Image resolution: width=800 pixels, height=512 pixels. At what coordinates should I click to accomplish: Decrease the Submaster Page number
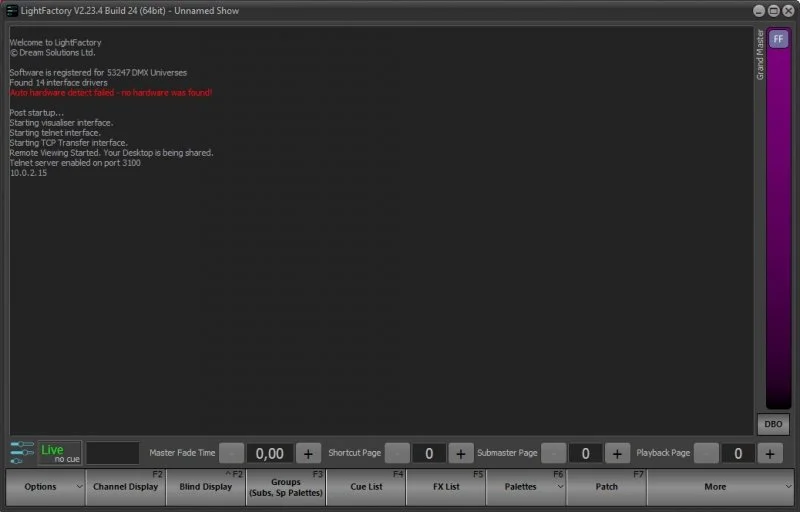[554, 453]
